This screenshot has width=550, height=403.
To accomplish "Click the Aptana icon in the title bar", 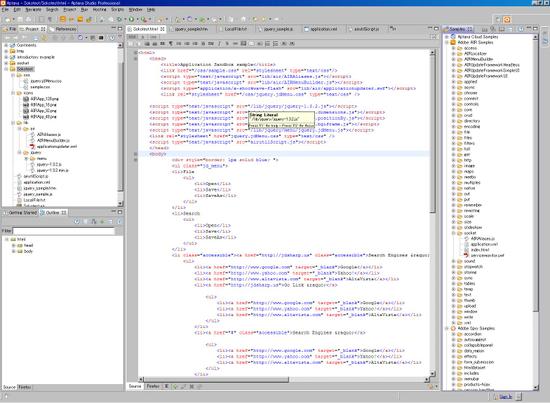I will 3,3.
